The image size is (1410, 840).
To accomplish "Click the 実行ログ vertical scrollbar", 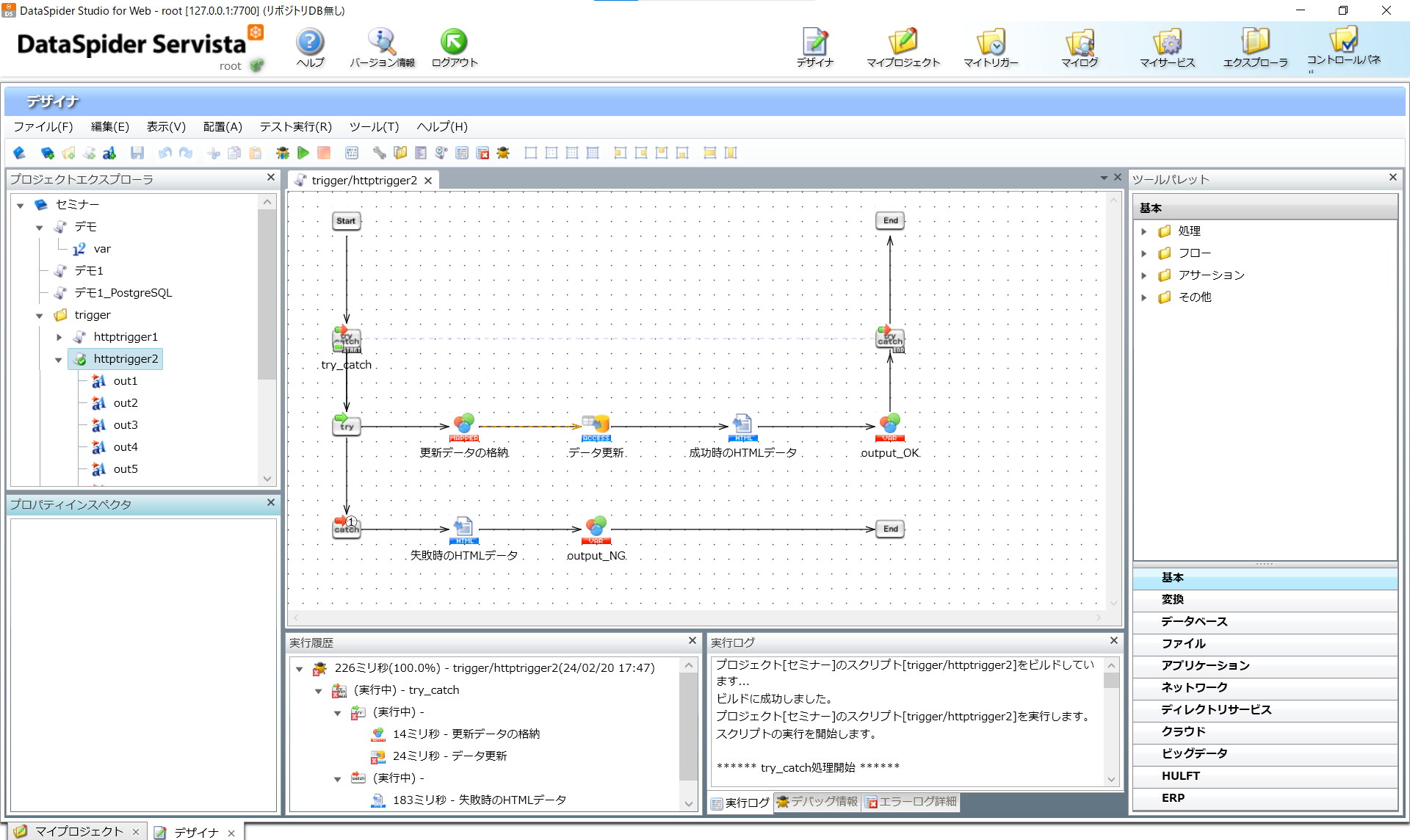I will [x=1111, y=723].
